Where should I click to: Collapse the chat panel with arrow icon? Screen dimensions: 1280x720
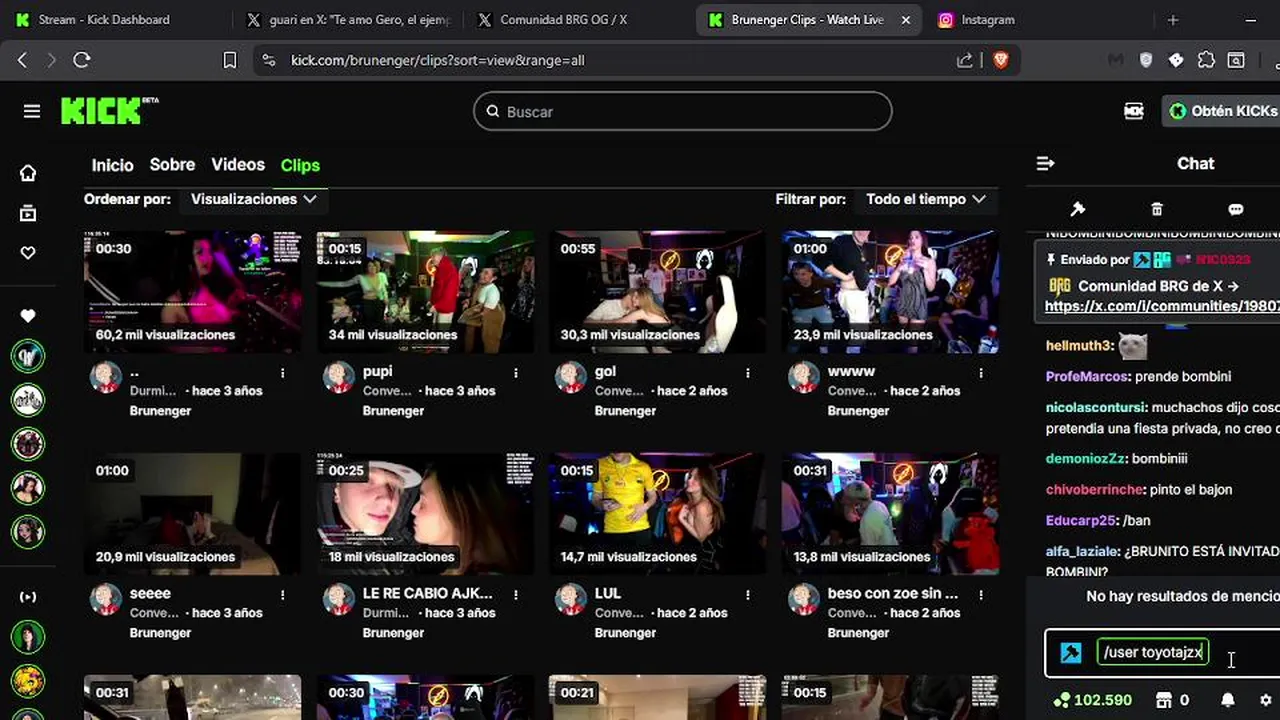tap(1046, 163)
